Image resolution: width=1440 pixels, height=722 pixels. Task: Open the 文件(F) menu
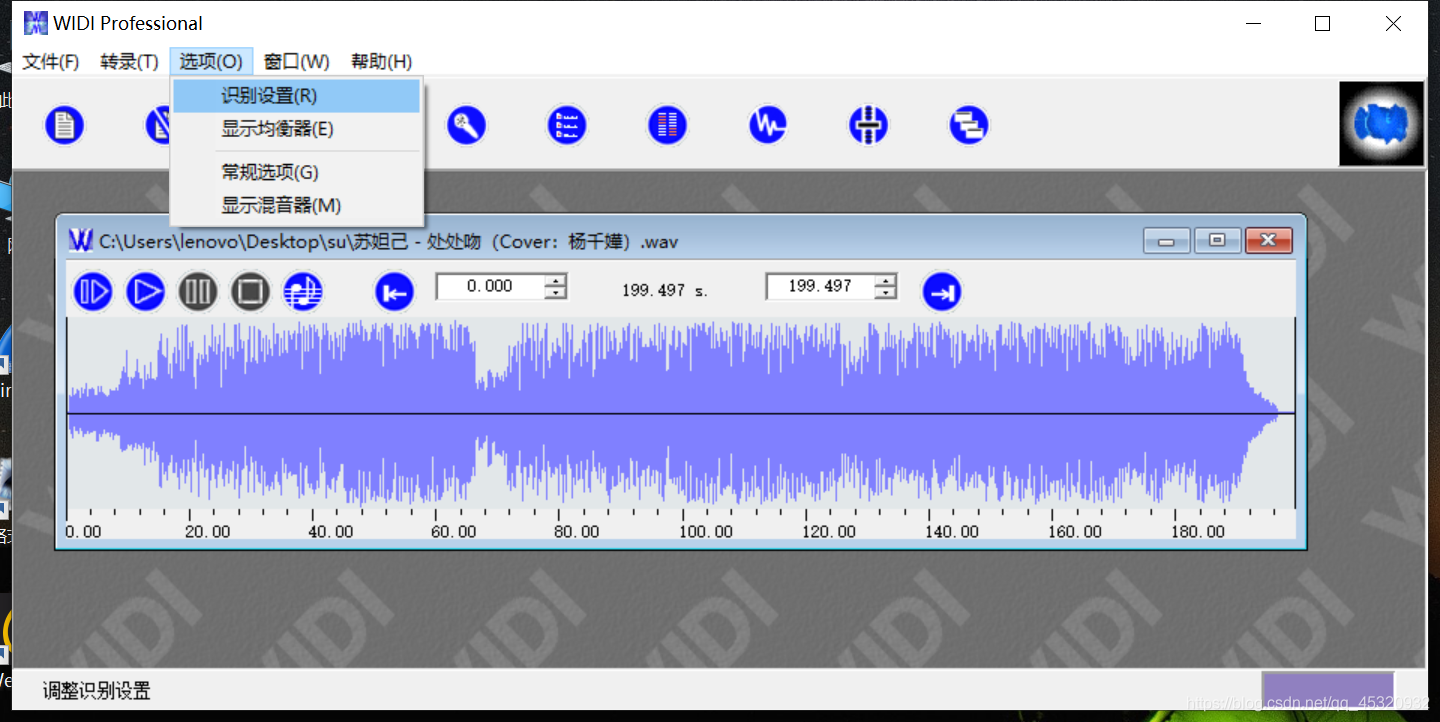[51, 62]
